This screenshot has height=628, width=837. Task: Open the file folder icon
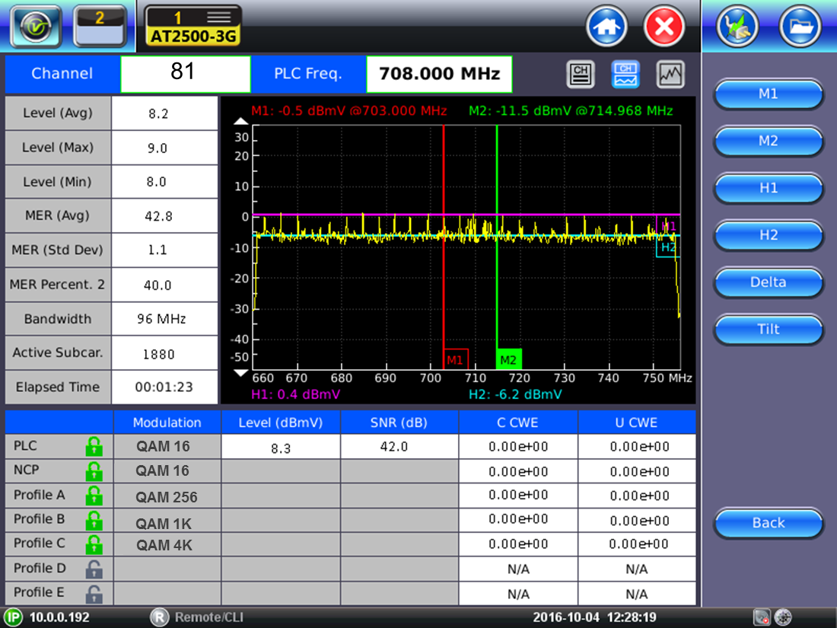click(x=798, y=25)
